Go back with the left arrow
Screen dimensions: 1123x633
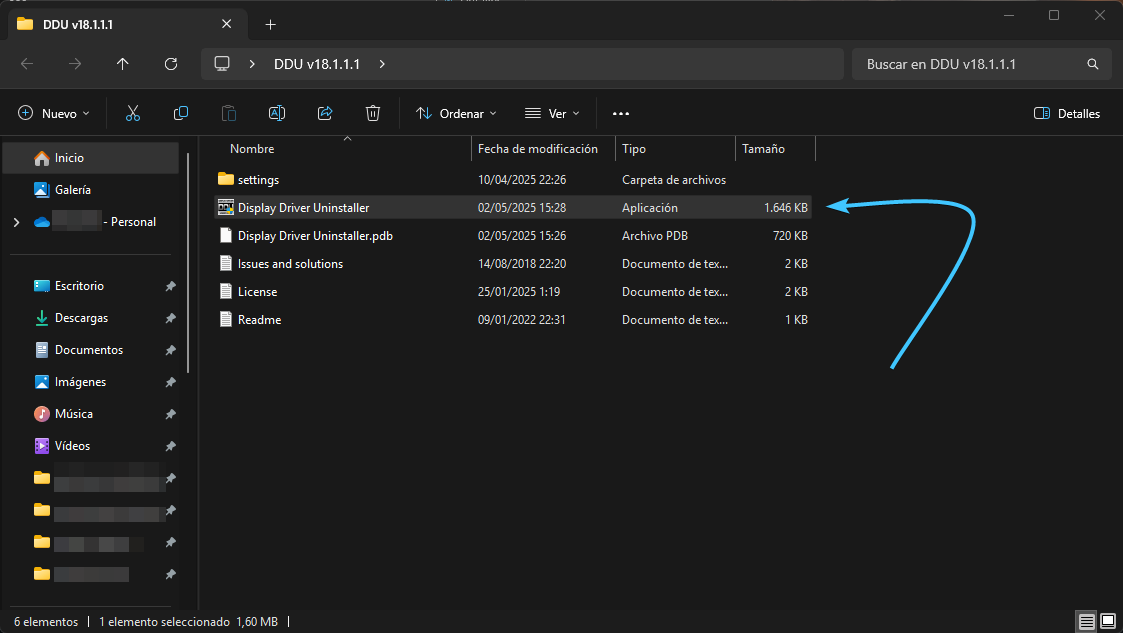pos(27,64)
